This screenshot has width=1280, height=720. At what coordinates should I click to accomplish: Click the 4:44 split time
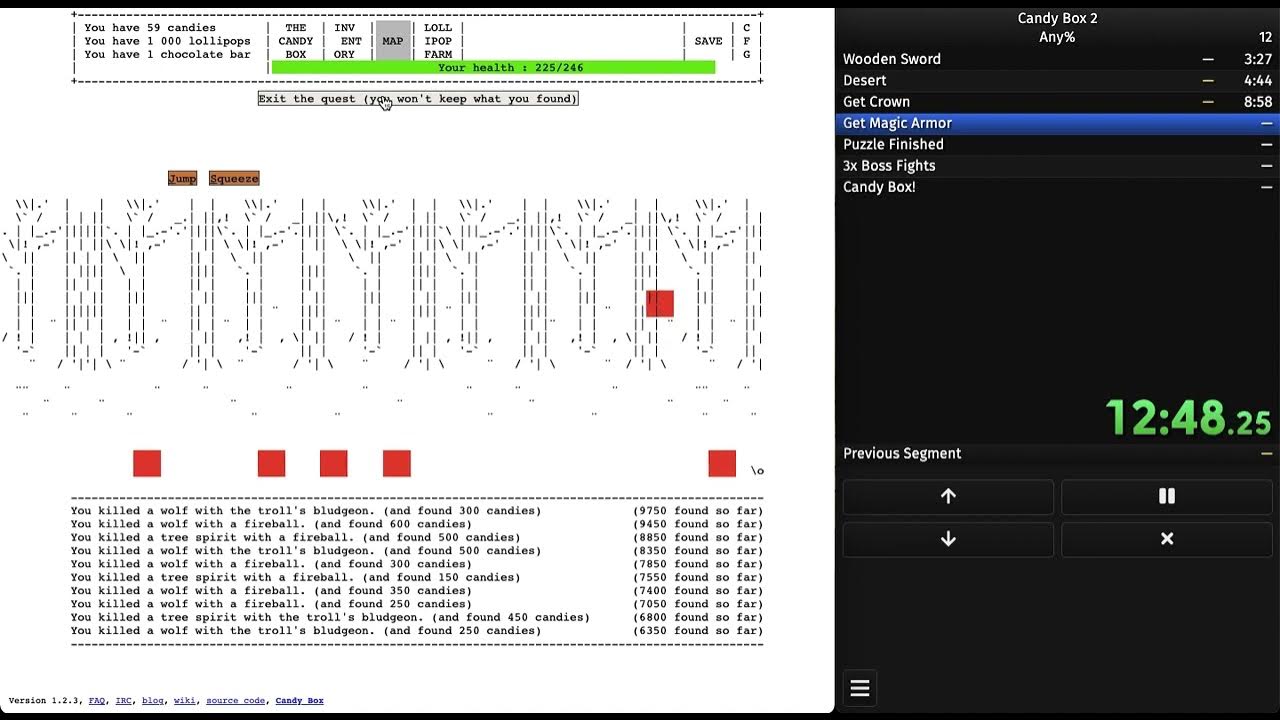tap(1258, 80)
